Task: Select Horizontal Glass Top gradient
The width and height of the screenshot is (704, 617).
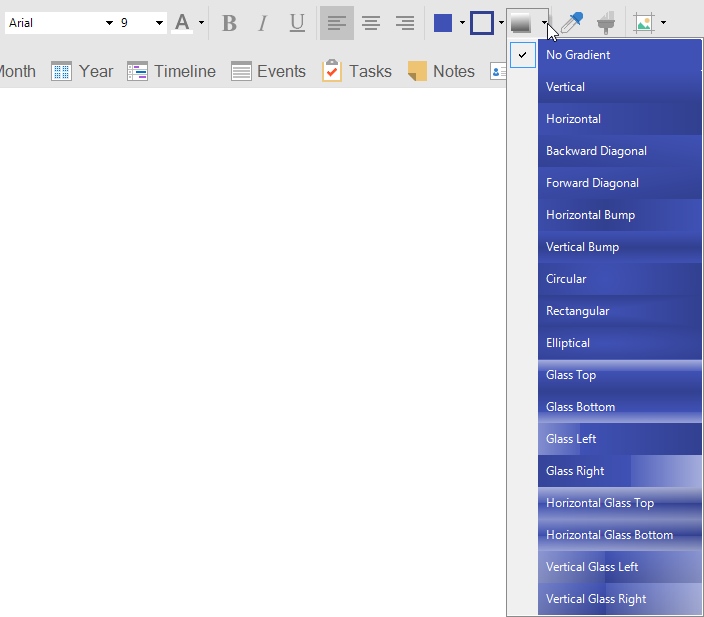Action: click(x=620, y=503)
